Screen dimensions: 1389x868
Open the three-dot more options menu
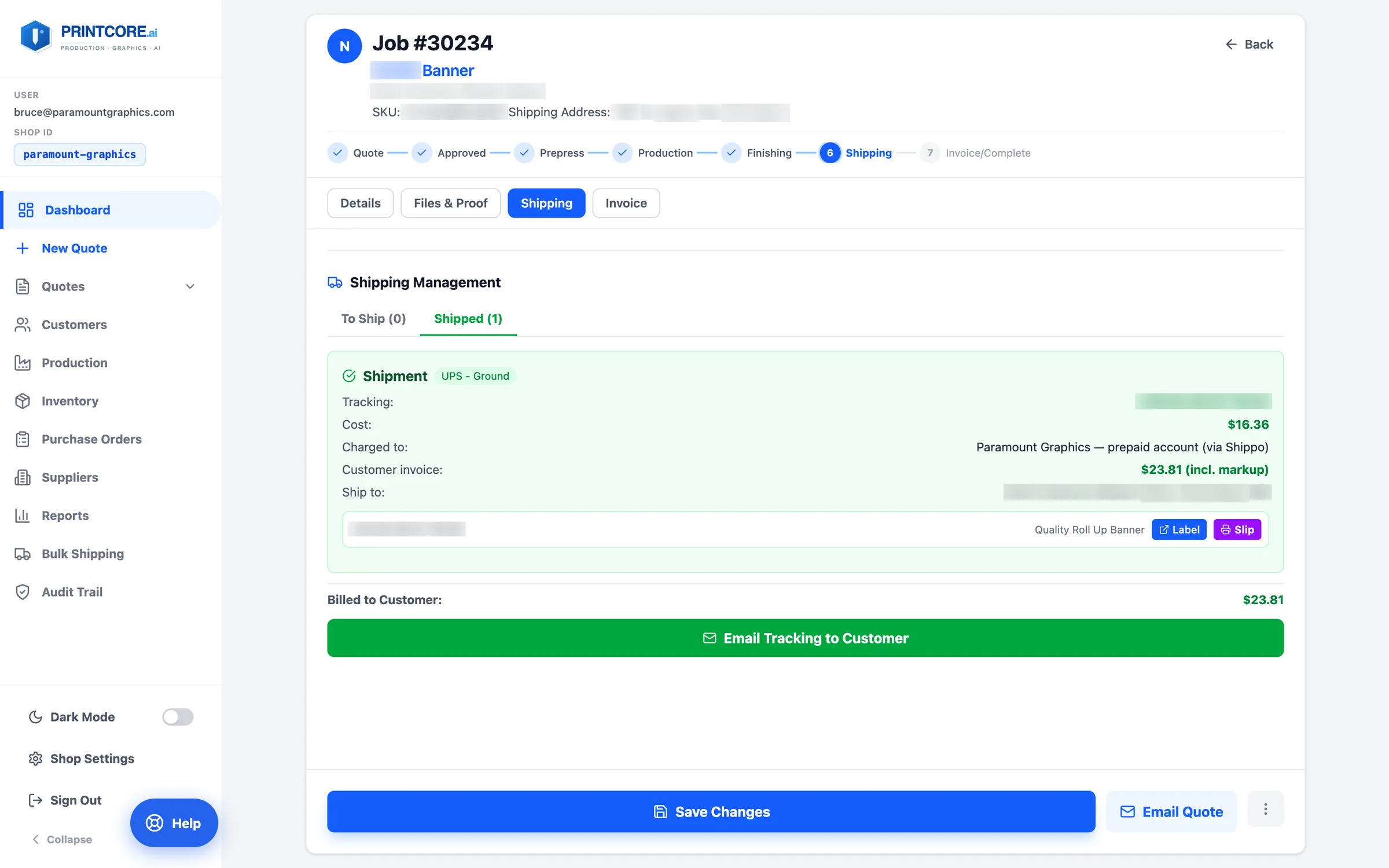tap(1265, 810)
